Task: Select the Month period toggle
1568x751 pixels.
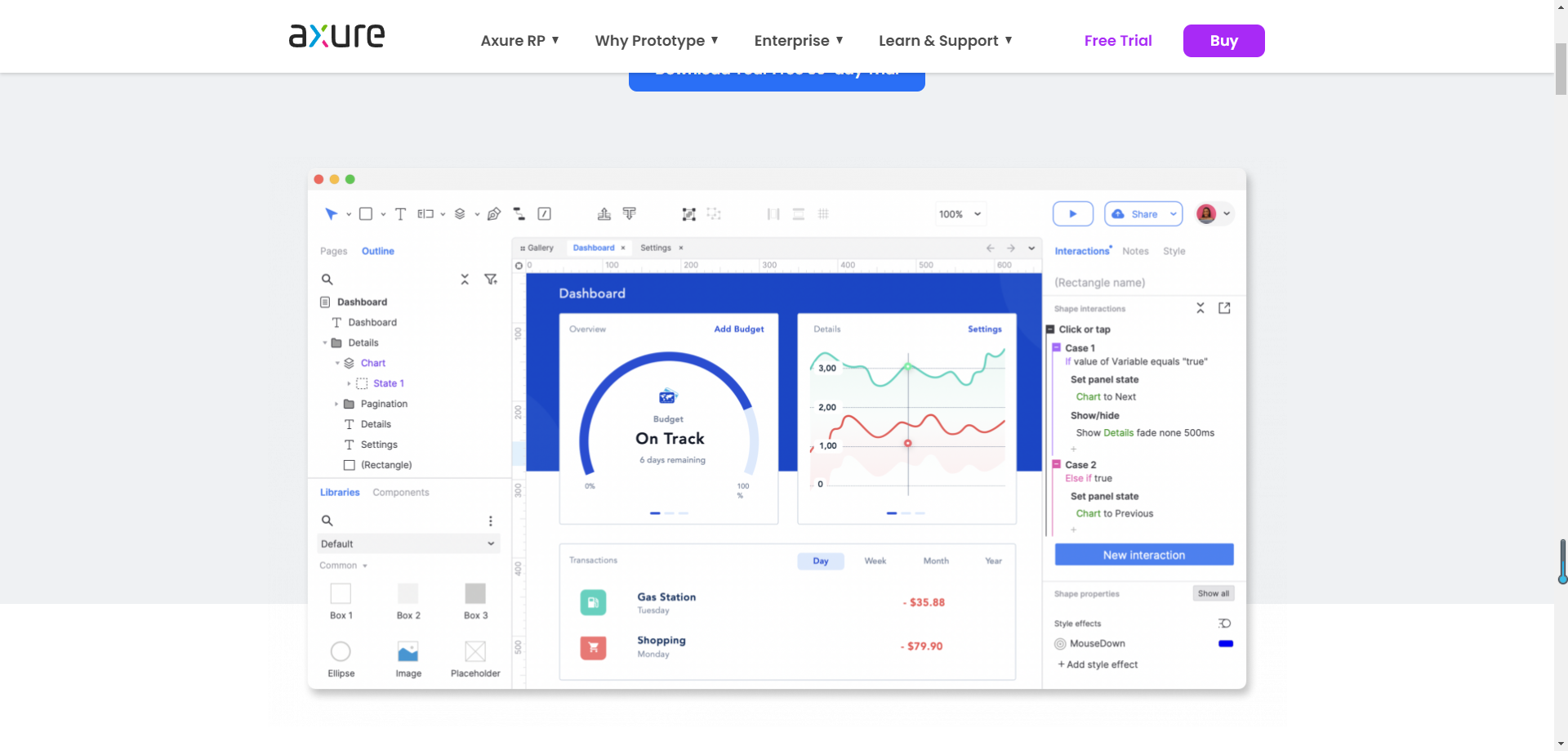Action: [x=936, y=561]
